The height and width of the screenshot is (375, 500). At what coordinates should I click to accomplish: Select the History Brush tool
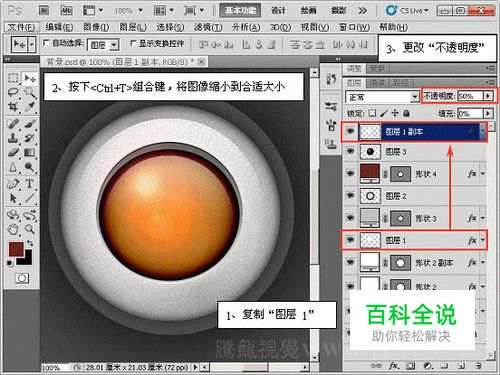[30, 138]
